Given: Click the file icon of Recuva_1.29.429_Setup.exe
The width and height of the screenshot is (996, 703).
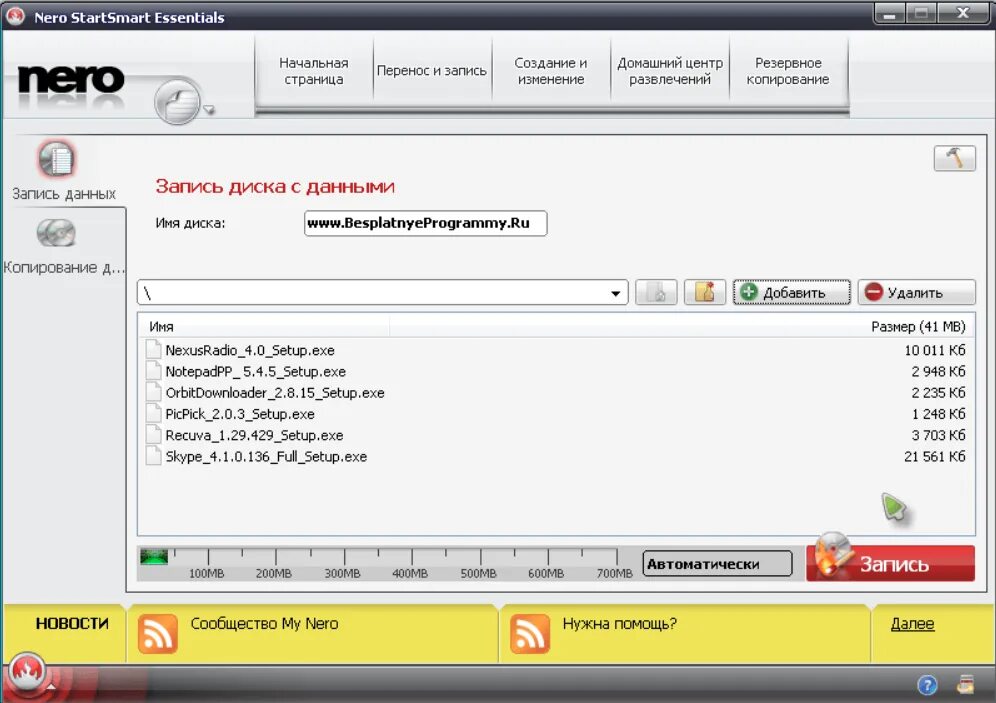Looking at the screenshot, I should tap(153, 435).
